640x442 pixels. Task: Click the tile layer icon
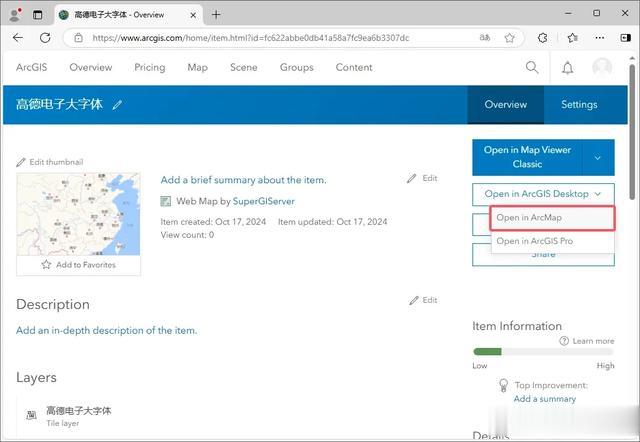(x=31, y=415)
